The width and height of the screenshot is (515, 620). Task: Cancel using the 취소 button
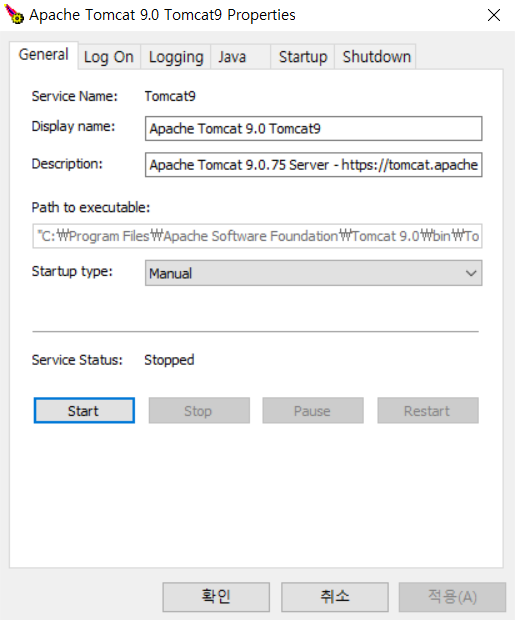pos(335,597)
